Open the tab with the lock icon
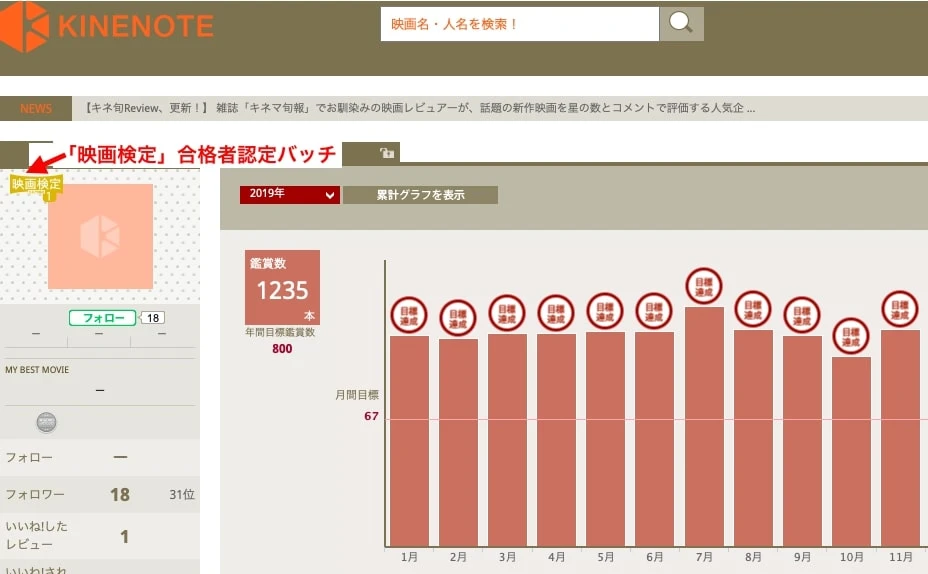 [x=386, y=153]
